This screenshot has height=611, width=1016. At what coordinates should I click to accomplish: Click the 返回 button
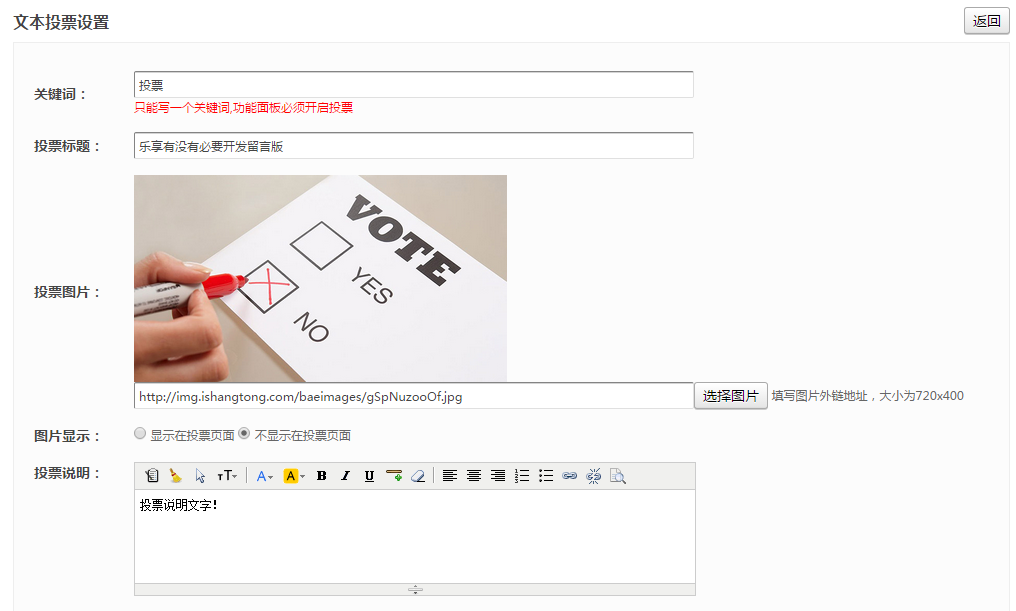coord(986,21)
